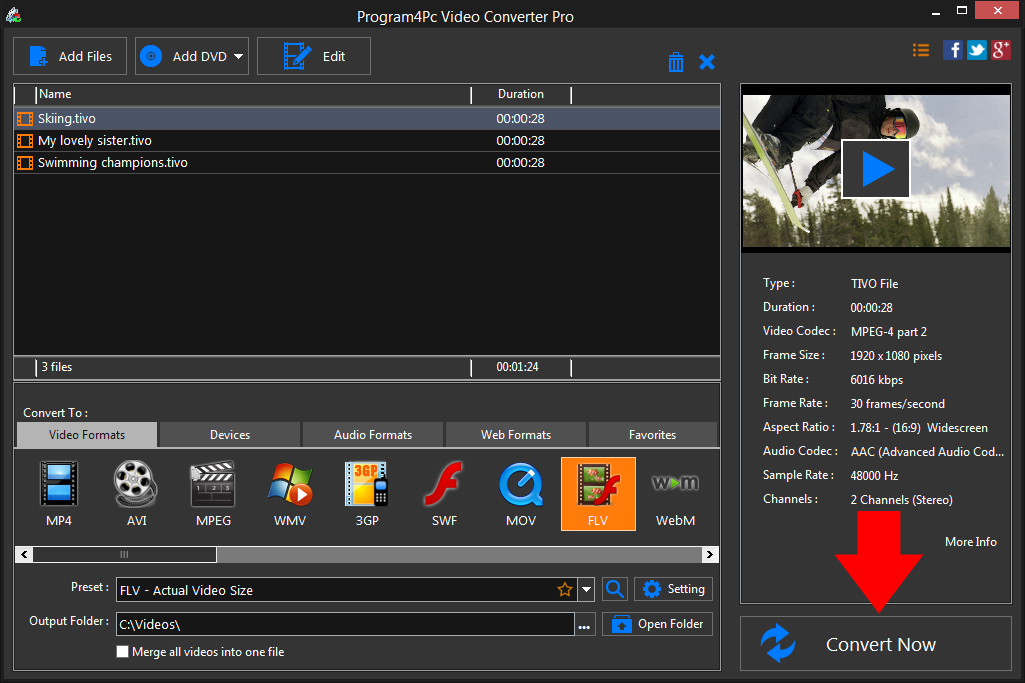
Task: Click the Add Files button
Action: click(x=70, y=56)
